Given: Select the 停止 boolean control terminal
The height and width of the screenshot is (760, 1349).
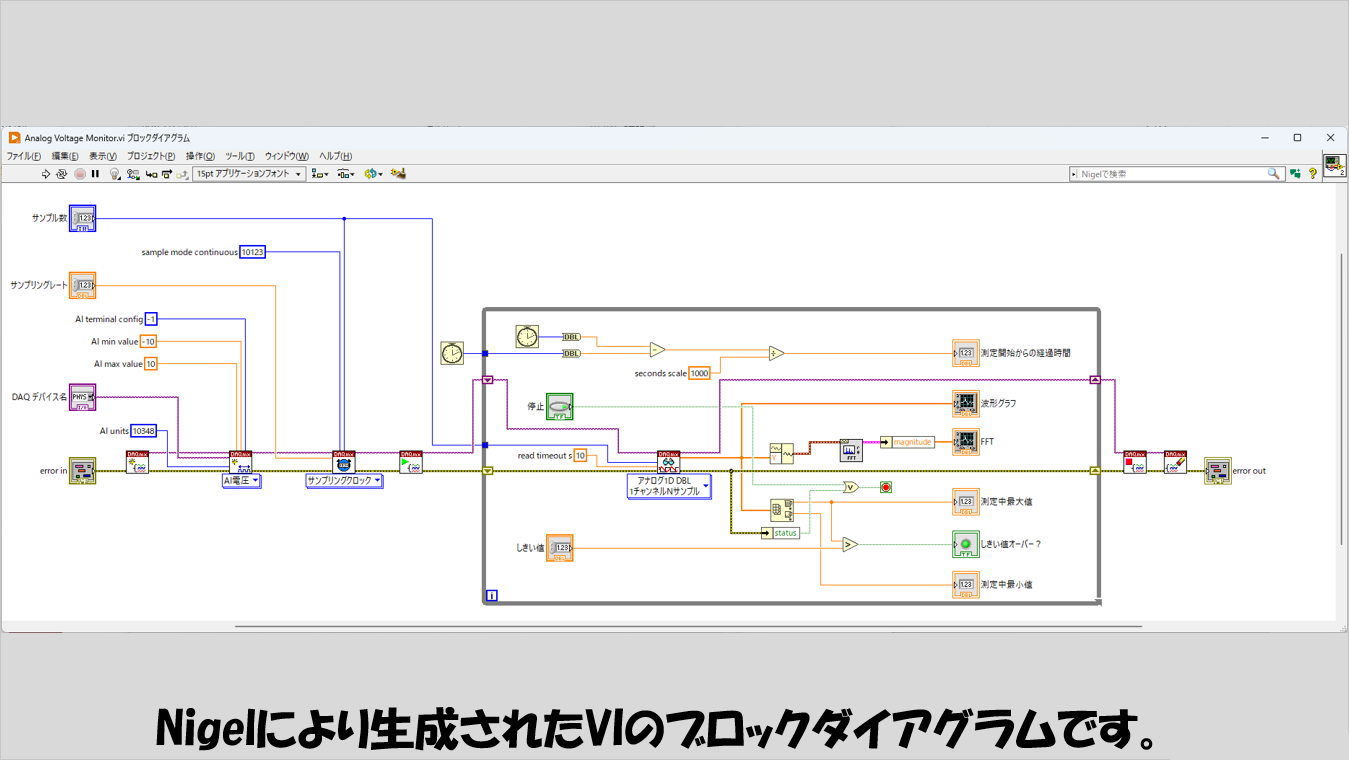Looking at the screenshot, I should pos(560,406).
